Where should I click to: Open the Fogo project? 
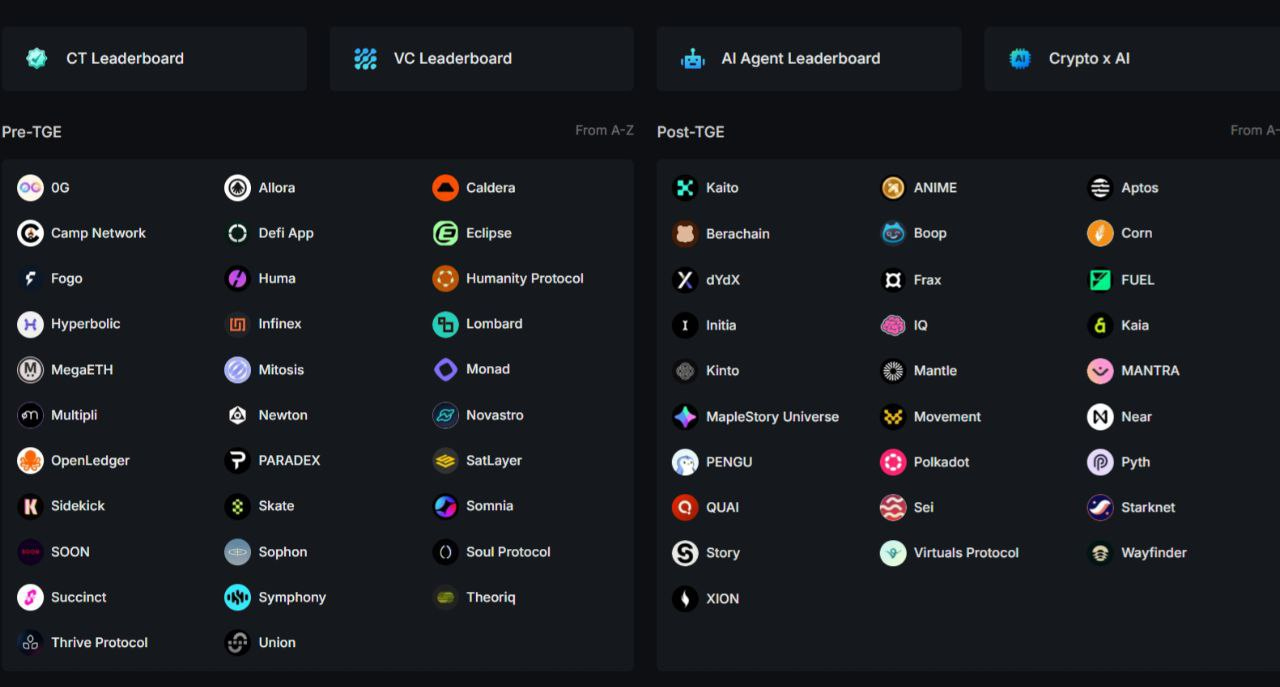click(x=50, y=278)
